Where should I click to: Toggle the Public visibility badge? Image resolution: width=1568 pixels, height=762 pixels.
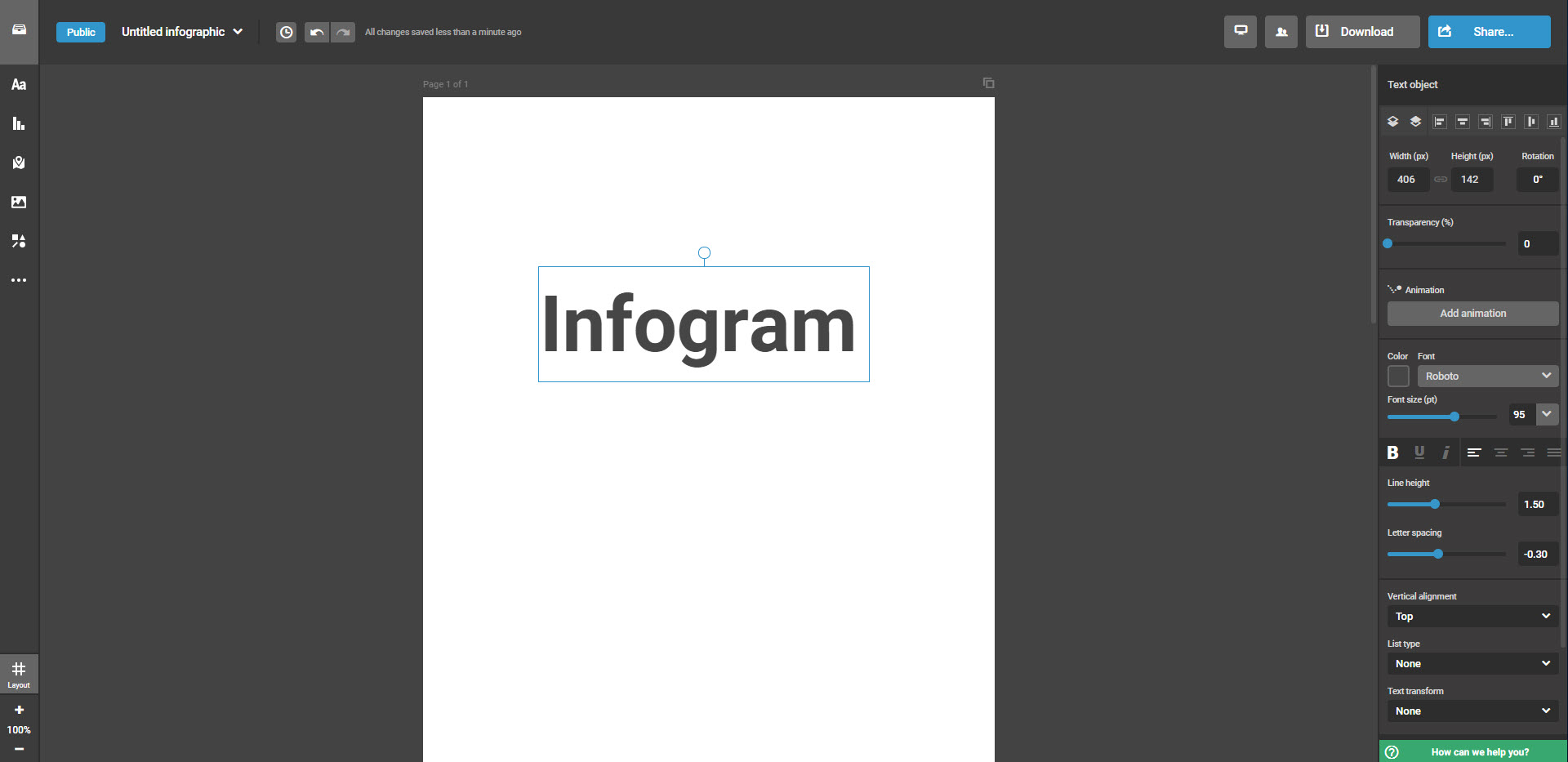click(81, 32)
